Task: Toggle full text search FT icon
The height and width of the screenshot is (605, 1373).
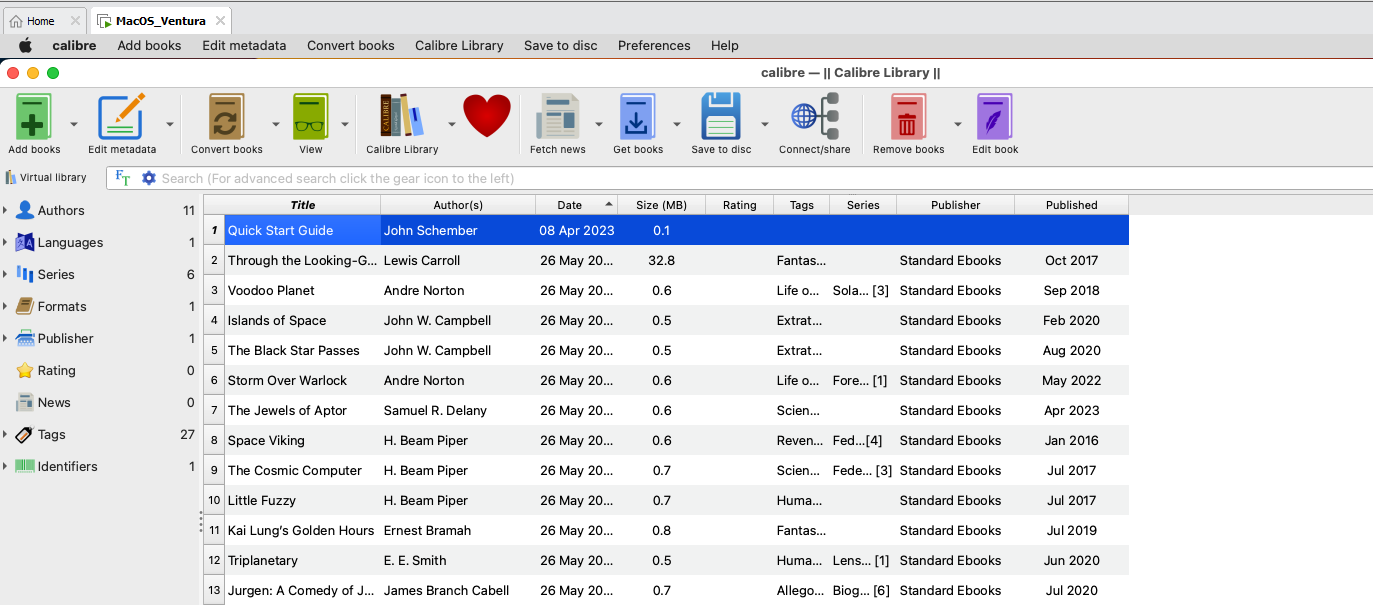Action: point(123,178)
